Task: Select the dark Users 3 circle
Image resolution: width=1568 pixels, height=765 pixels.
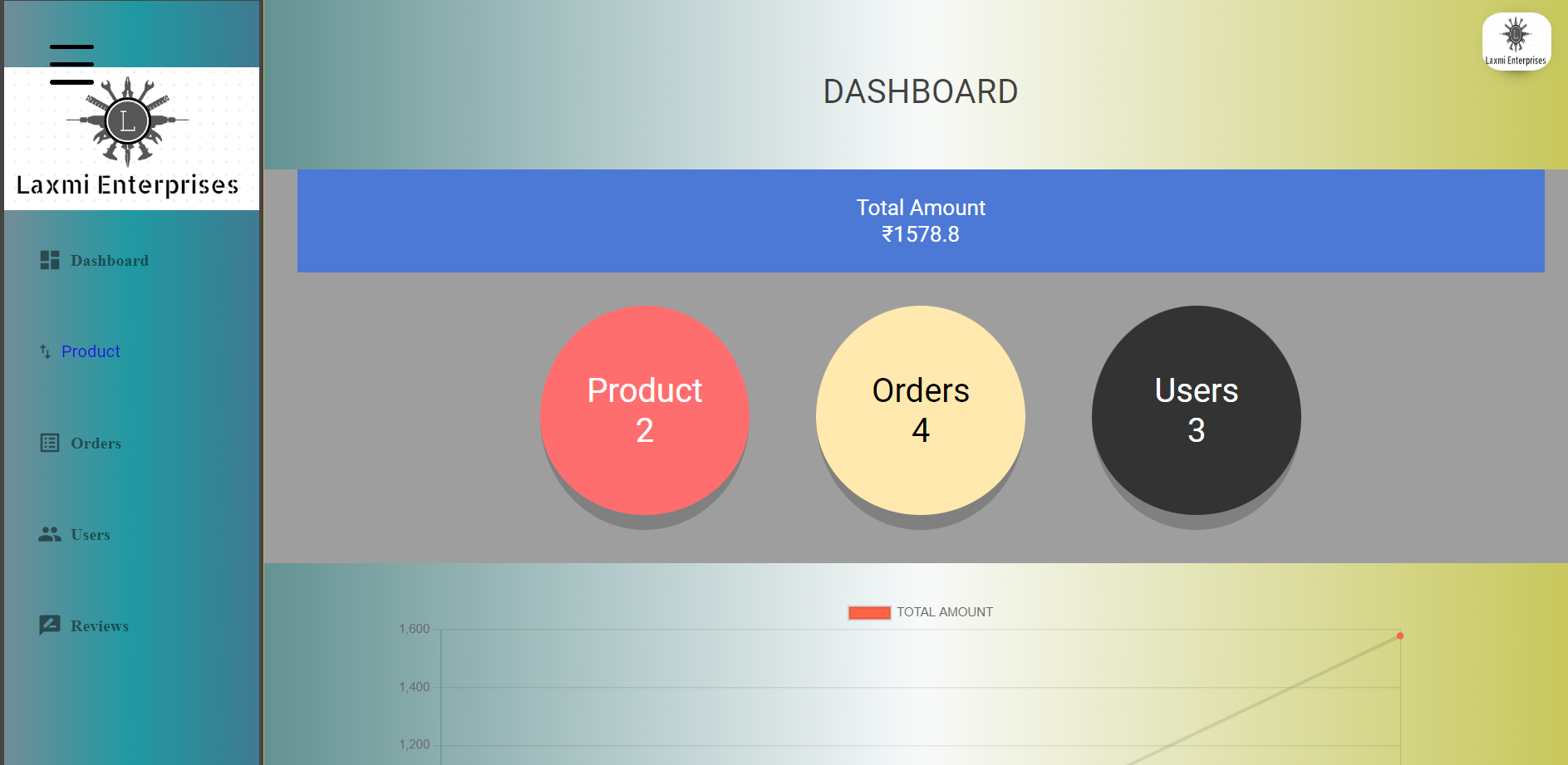Action: click(x=1197, y=410)
